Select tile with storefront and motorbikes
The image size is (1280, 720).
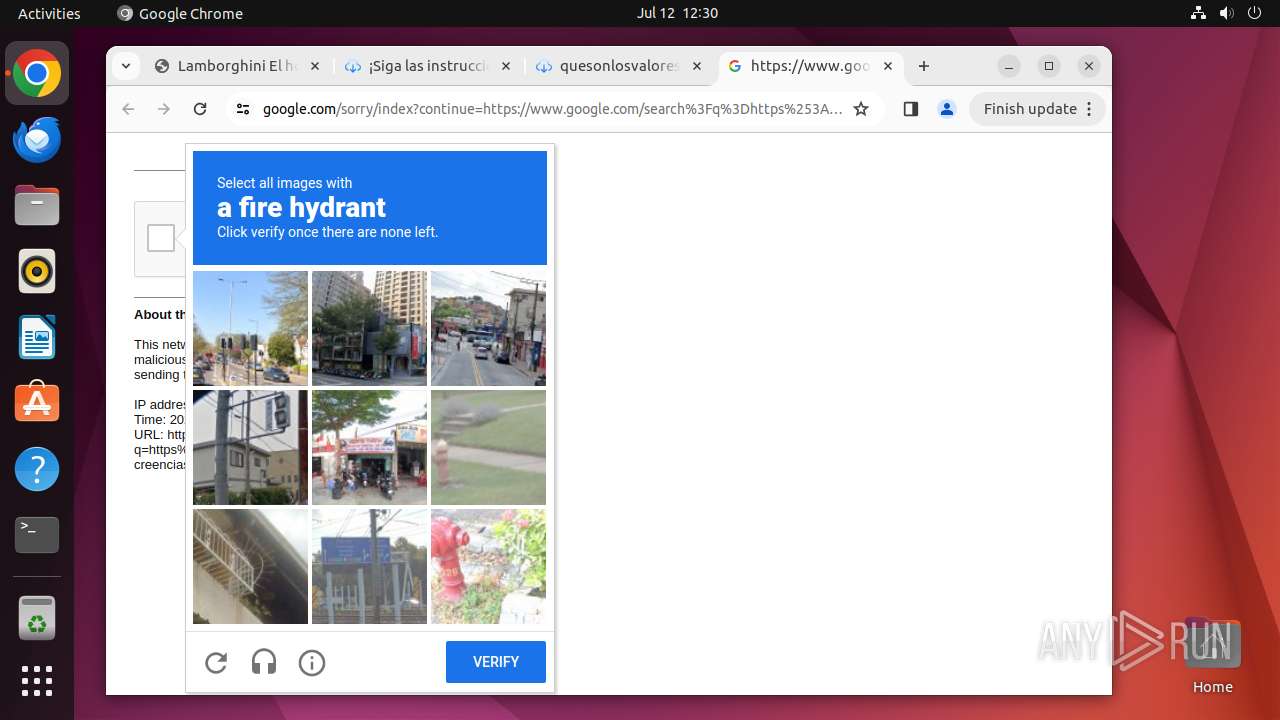coord(369,447)
